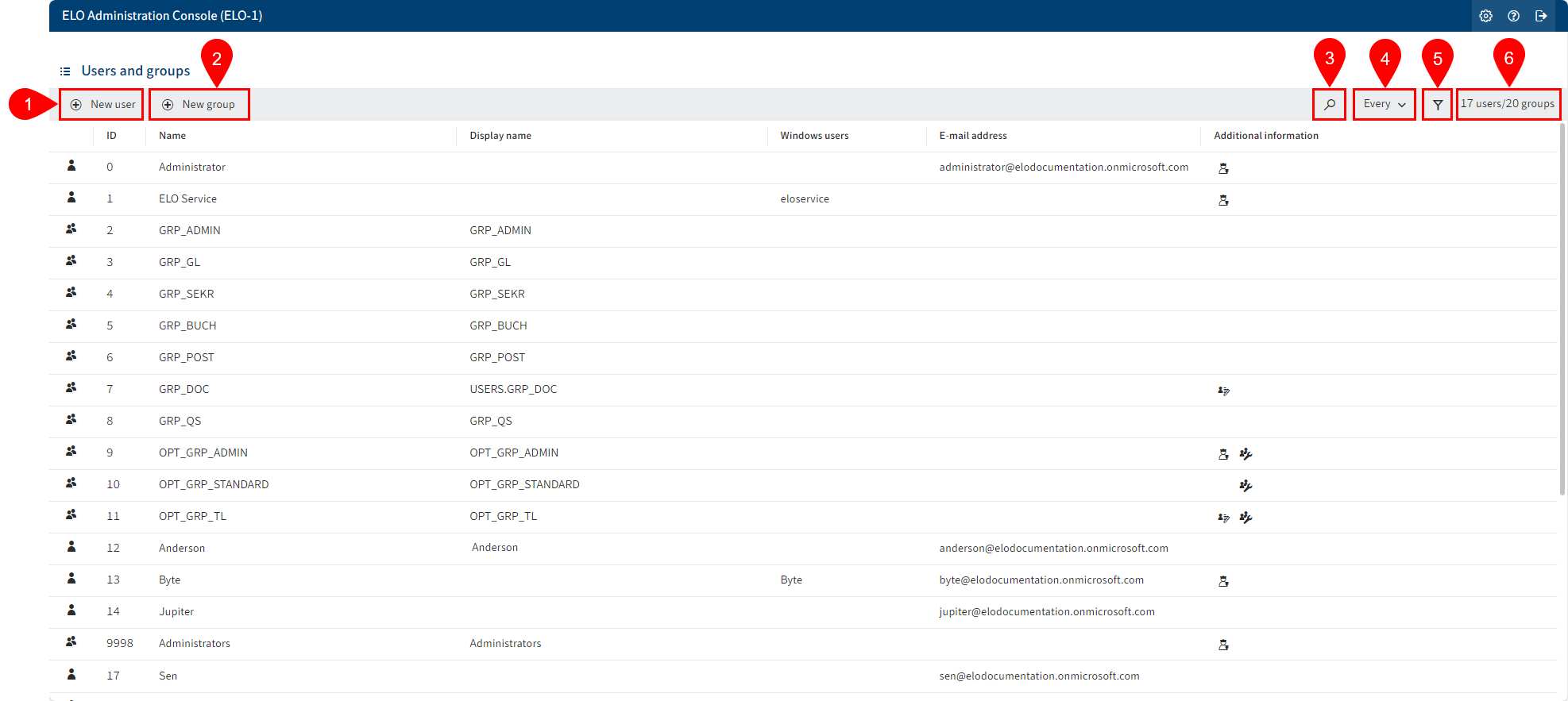Click the group icon of GRP_GL row
This screenshot has width=1568, height=701.
pos(71,260)
